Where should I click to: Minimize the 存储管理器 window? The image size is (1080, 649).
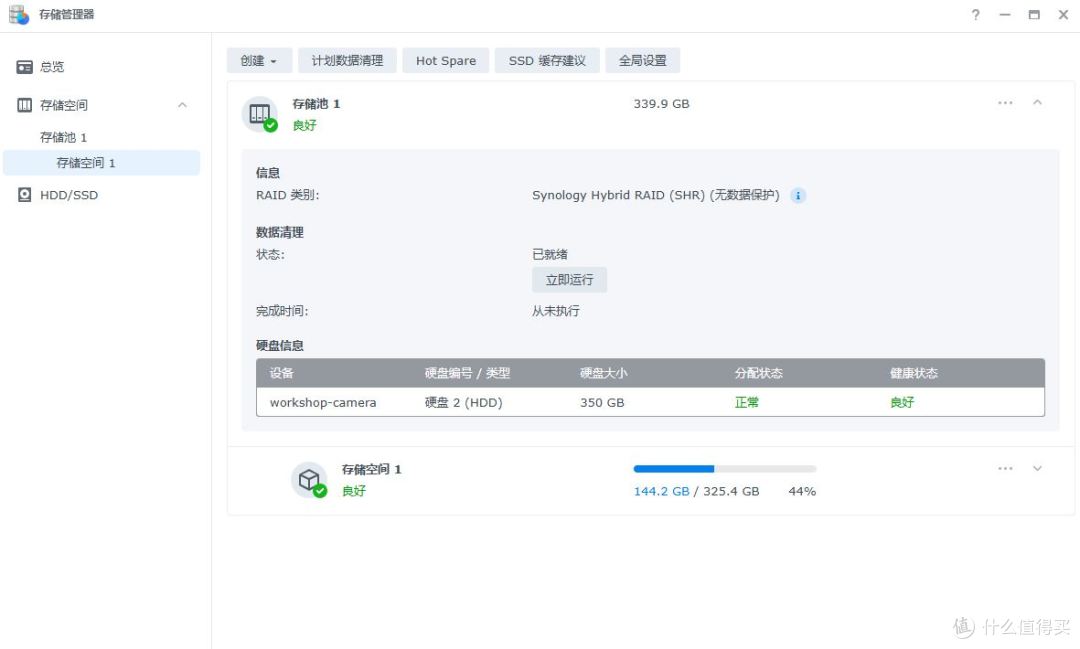[1005, 14]
